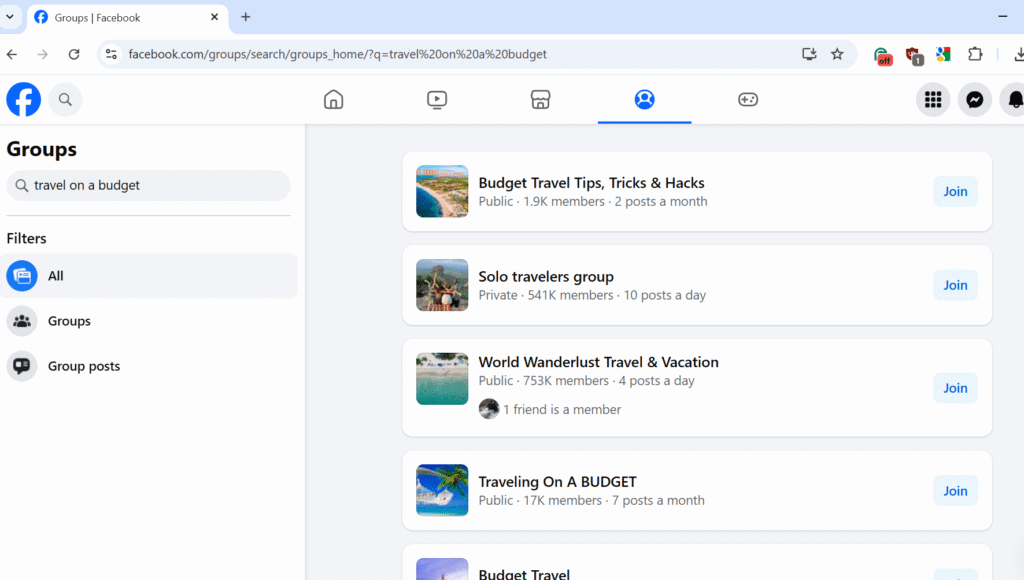
Task: Click Traveling On A BUDGET thumbnail
Action: point(442,490)
